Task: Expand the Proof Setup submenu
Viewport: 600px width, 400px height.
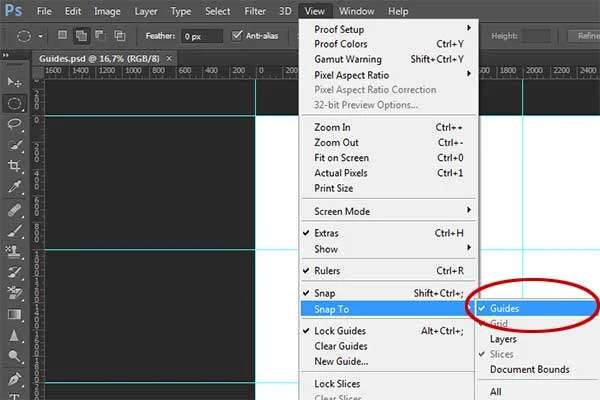Action: (388, 29)
